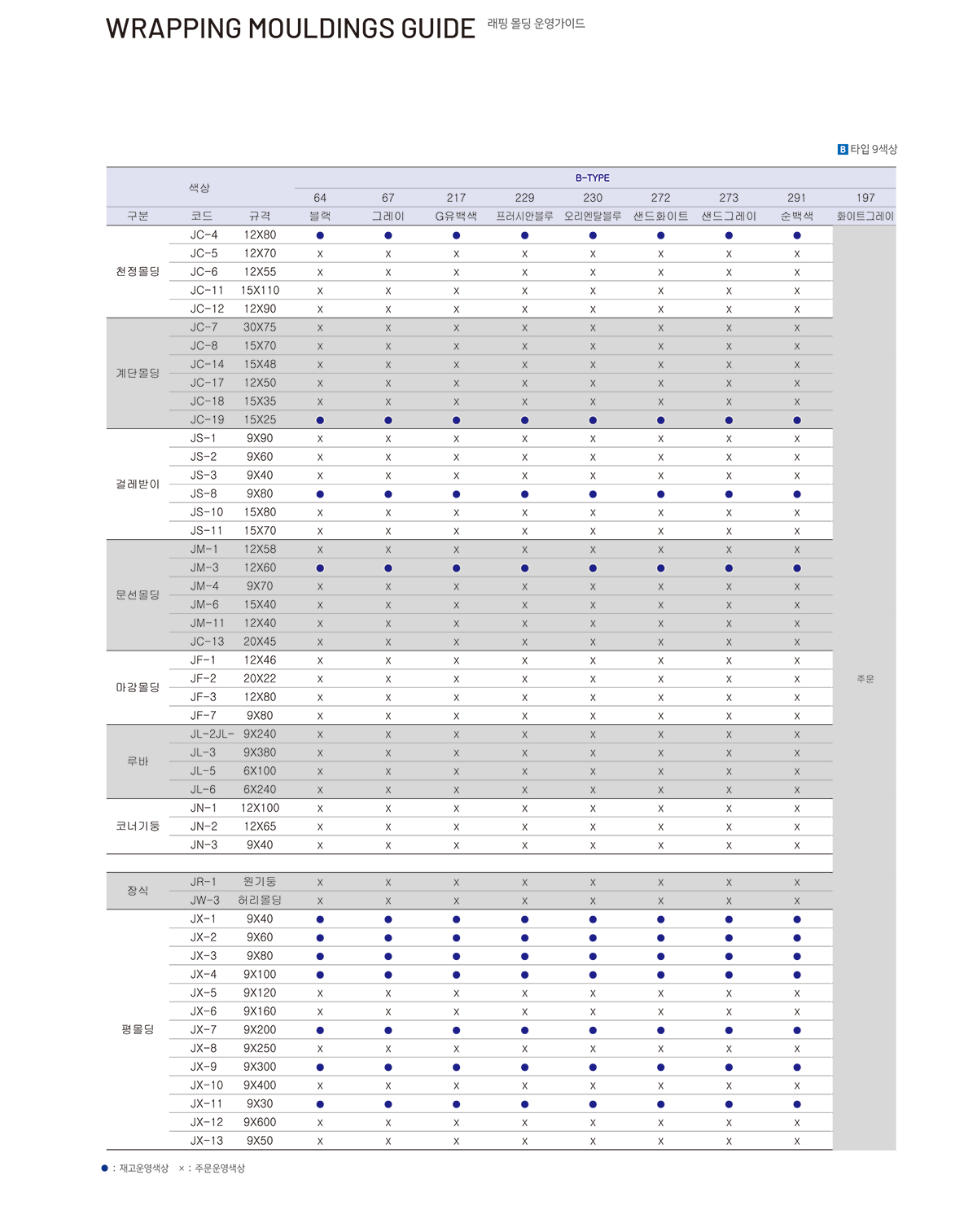
Task: Click the JR-1 code cell
Action: click(x=204, y=882)
